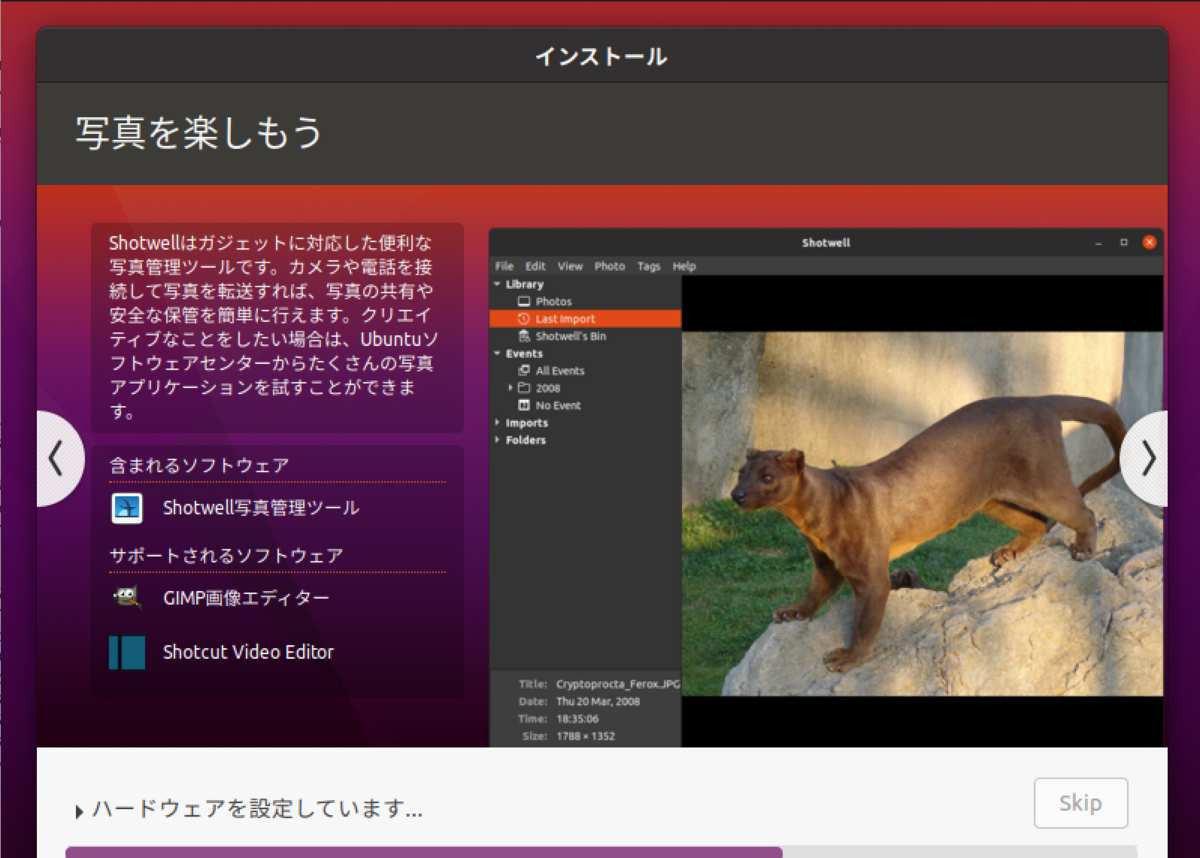The width and height of the screenshot is (1200, 858).
Task: Open Shotwell's Bin in the sidebar
Action: click(570, 336)
